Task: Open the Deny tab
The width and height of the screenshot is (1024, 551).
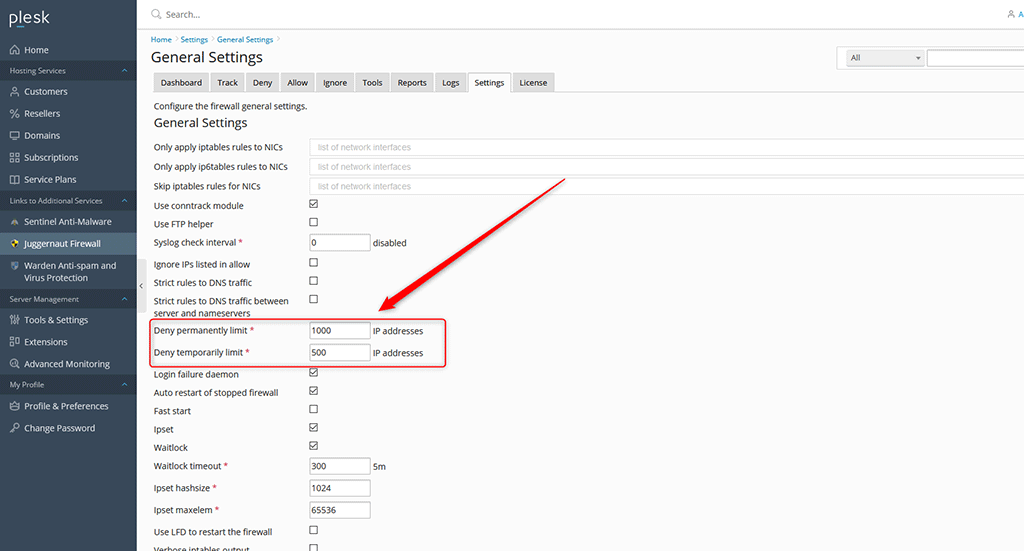Action: [263, 83]
